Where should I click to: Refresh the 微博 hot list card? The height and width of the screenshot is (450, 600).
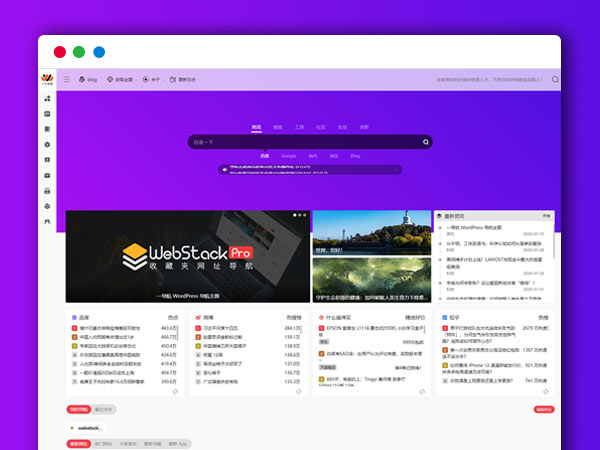pos(299,391)
